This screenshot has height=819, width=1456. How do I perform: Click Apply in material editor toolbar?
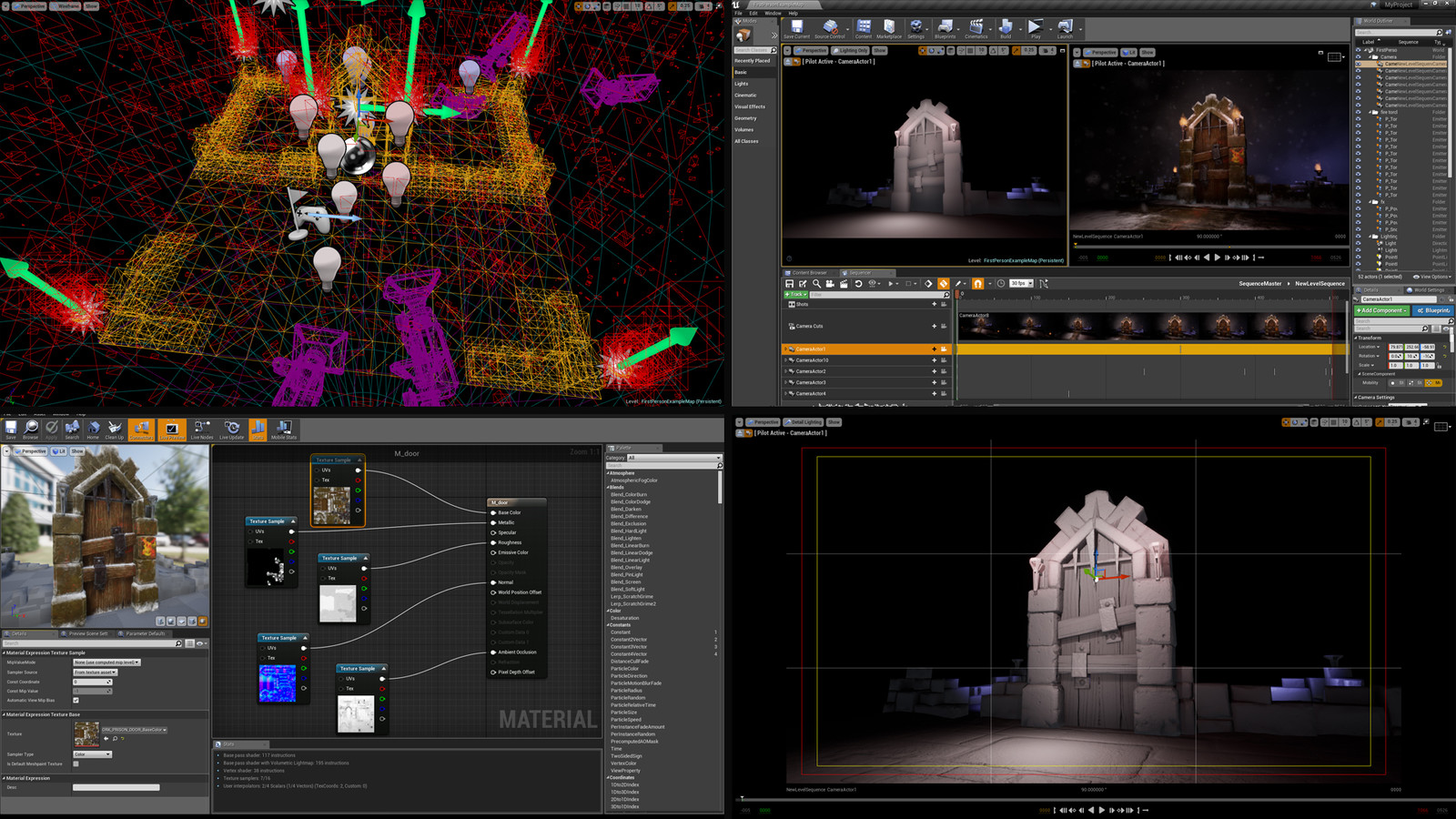point(52,430)
